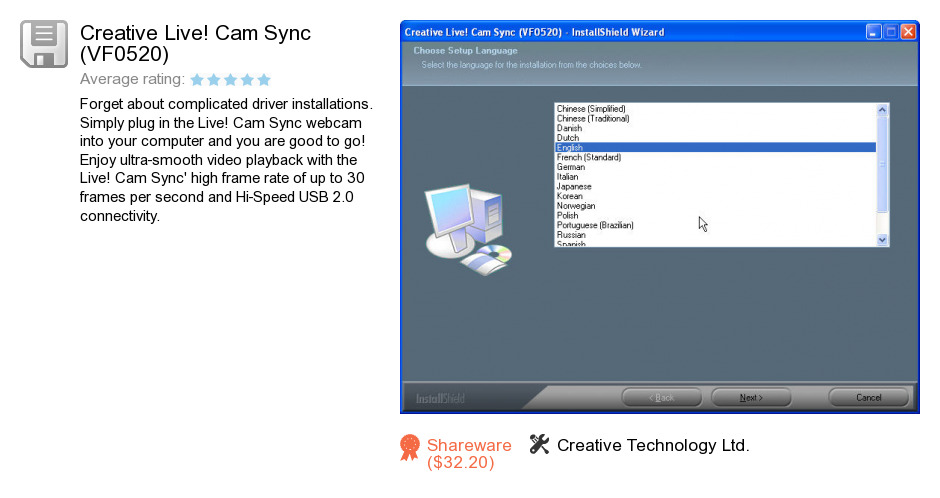Select Italian in the language list
The width and height of the screenshot is (940, 498).
click(x=715, y=177)
